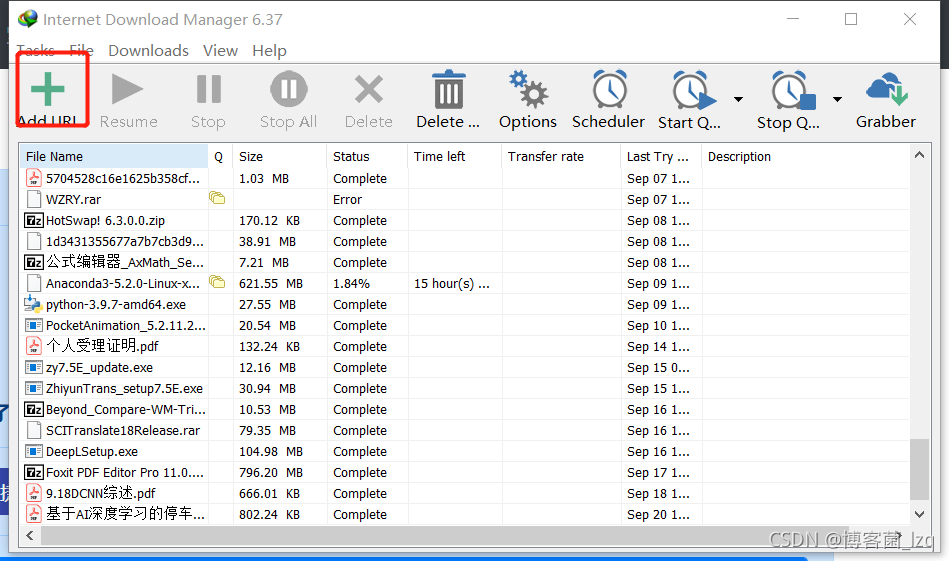Sort by the File Name column header
The image size is (949, 561).
point(114,156)
